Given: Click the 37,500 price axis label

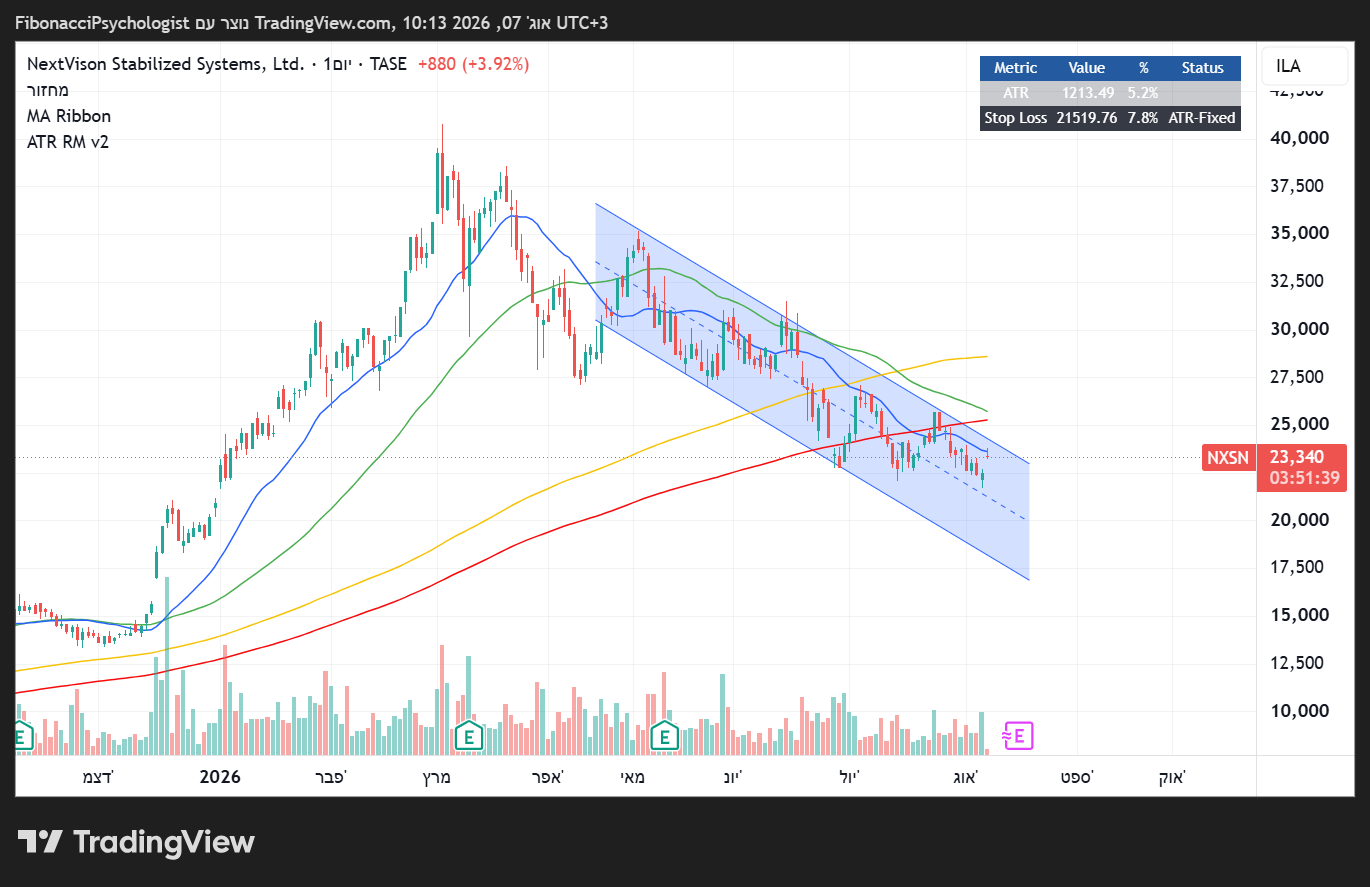Looking at the screenshot, I should (1298, 186).
